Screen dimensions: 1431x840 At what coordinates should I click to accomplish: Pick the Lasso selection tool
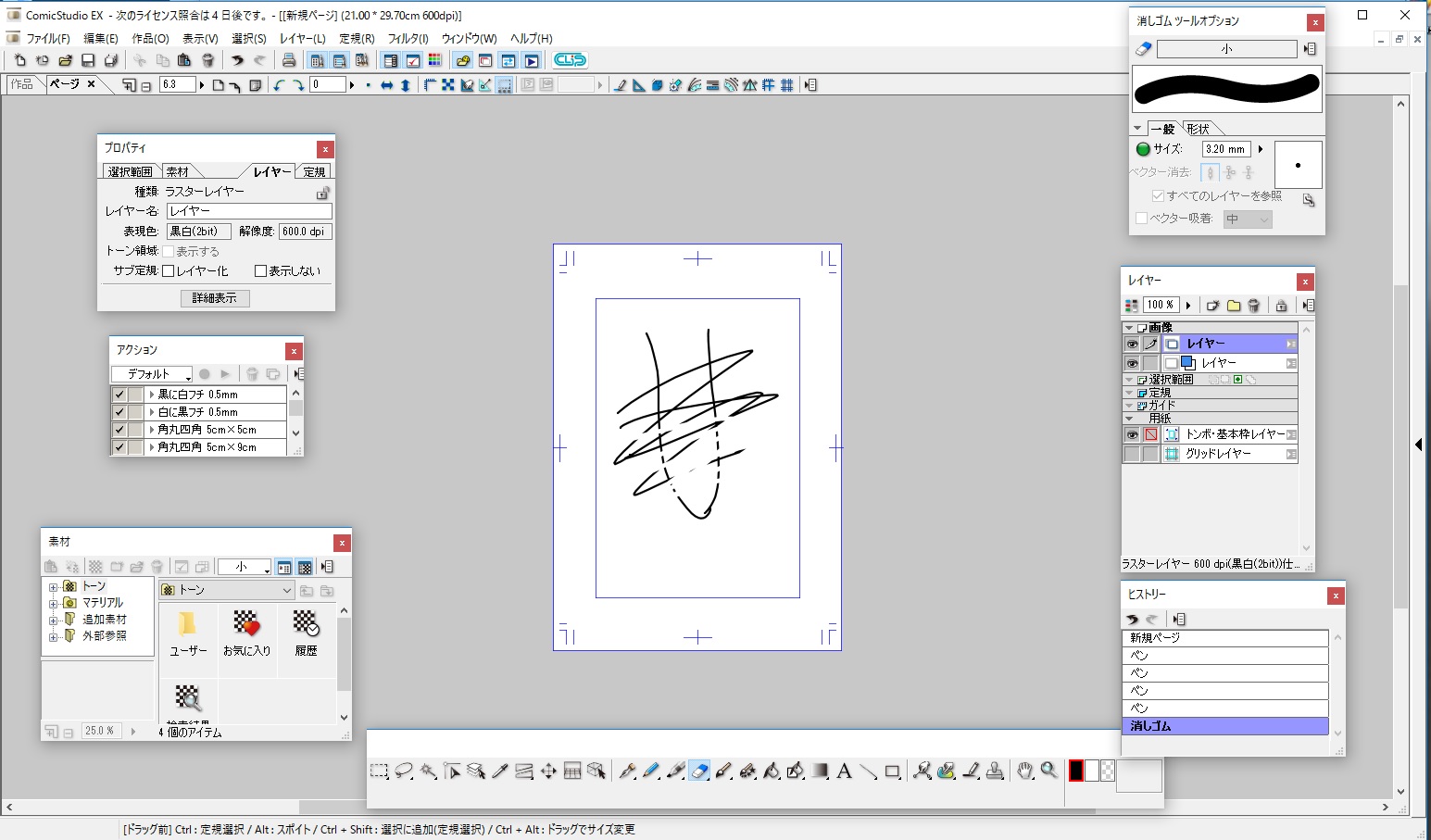point(404,771)
